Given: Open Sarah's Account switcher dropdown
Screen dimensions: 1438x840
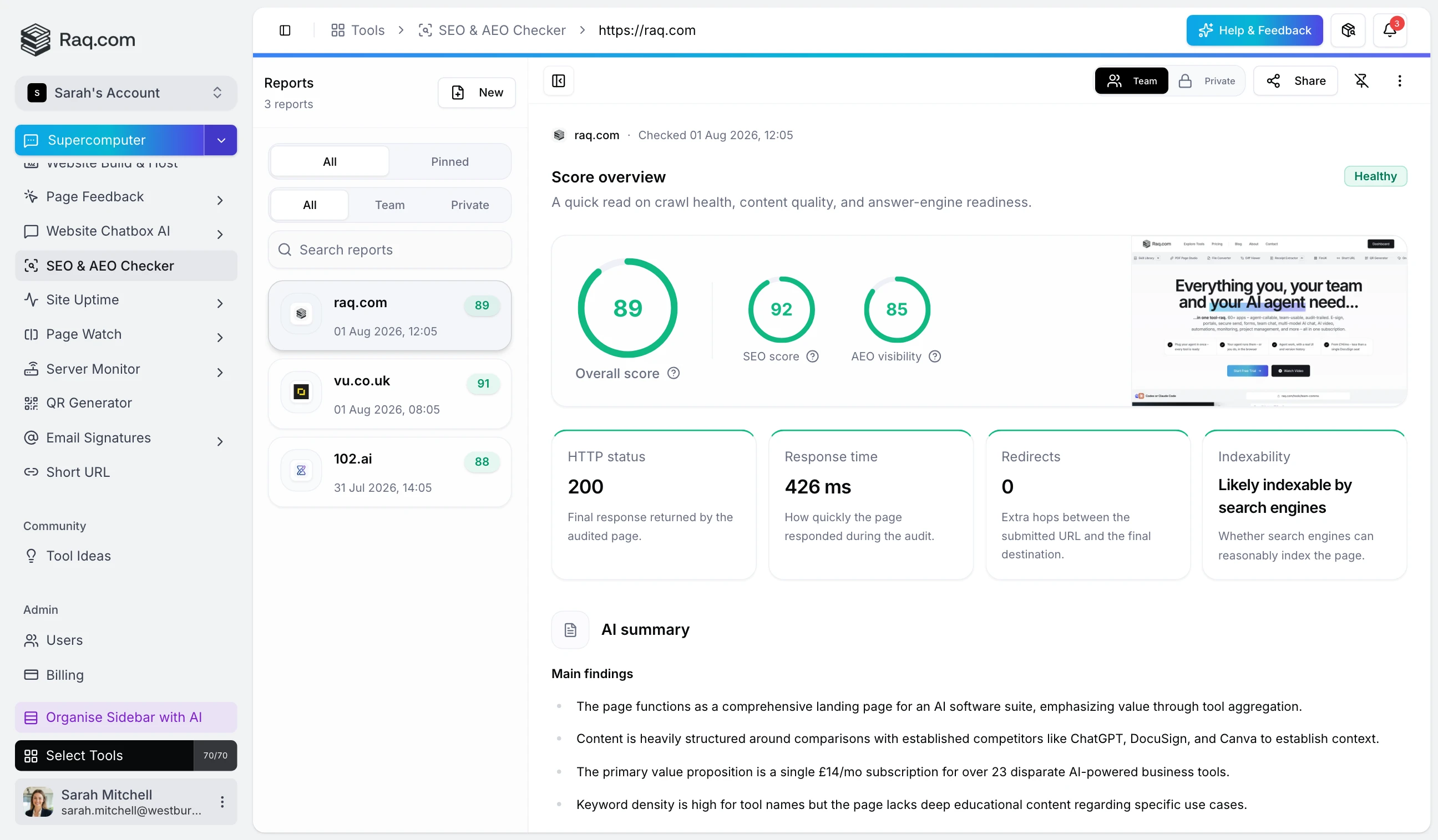Looking at the screenshot, I should pyautogui.click(x=125, y=93).
